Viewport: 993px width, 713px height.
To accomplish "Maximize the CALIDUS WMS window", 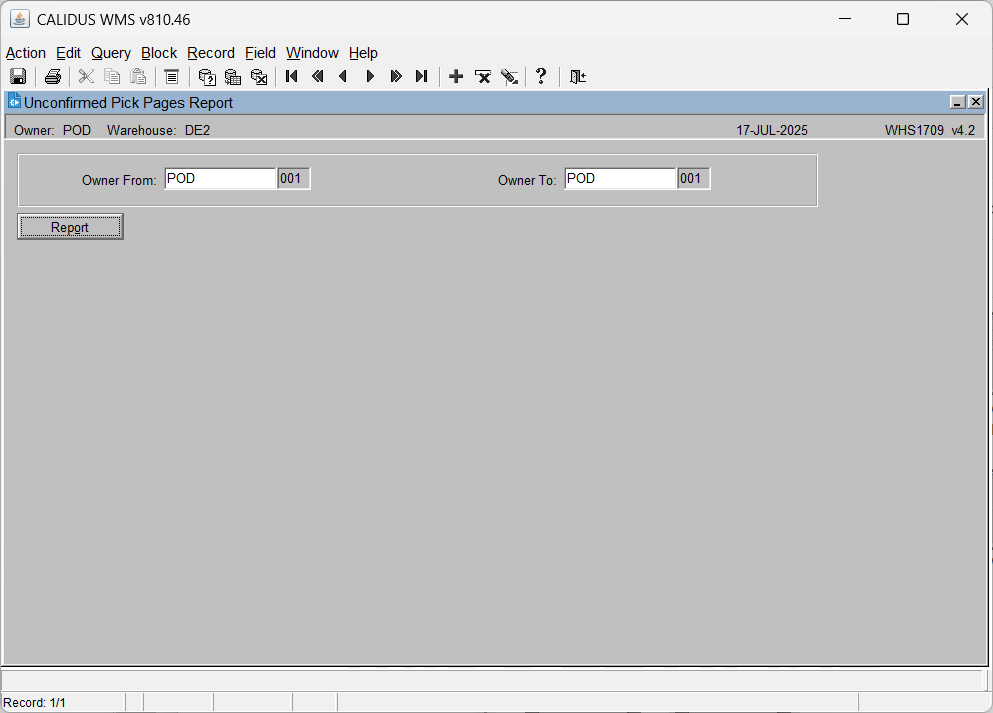I will pyautogui.click(x=903, y=19).
